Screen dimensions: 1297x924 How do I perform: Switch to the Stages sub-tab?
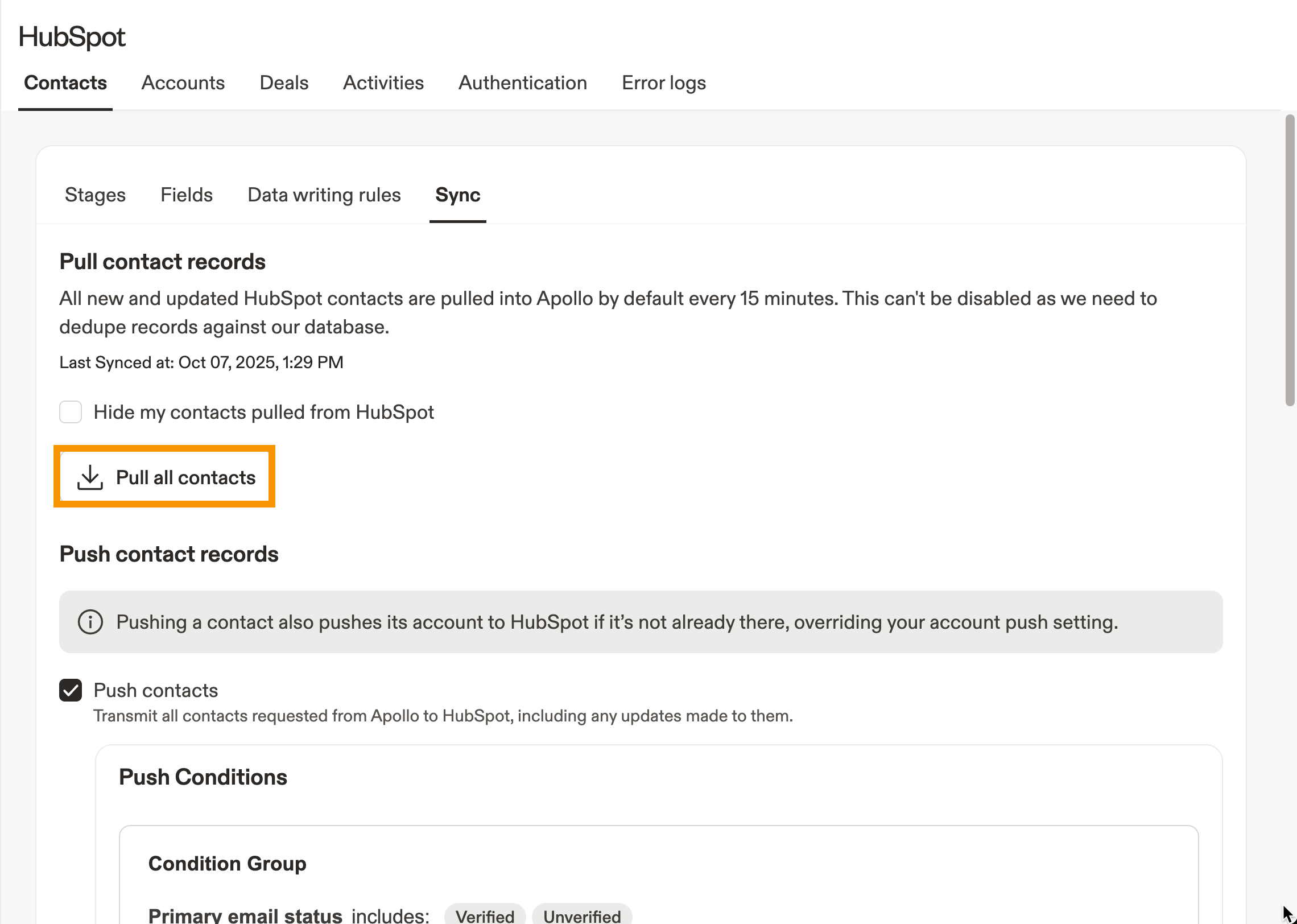pyautogui.click(x=95, y=195)
